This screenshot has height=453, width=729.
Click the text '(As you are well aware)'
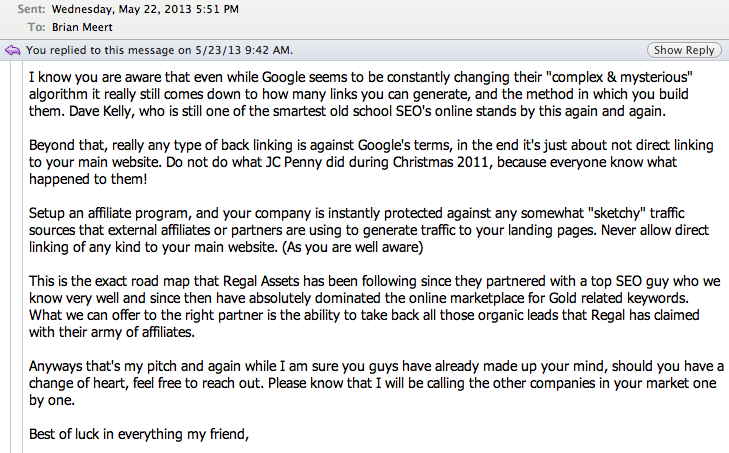coord(352,247)
